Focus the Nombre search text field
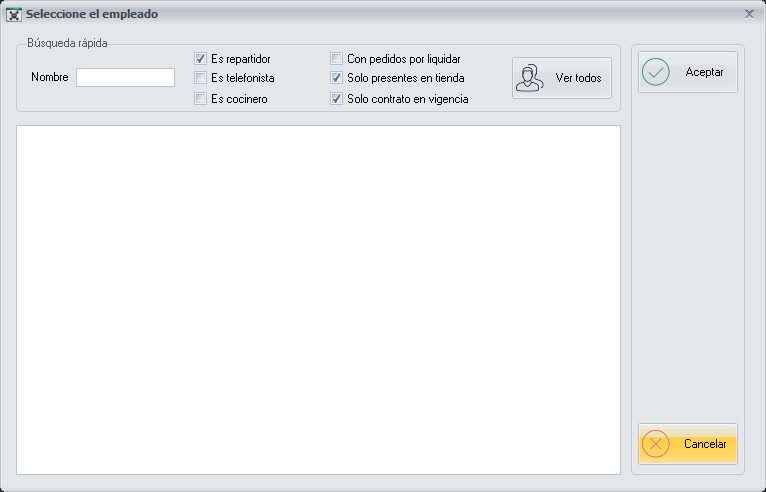Image resolution: width=766 pixels, height=492 pixels. point(125,78)
